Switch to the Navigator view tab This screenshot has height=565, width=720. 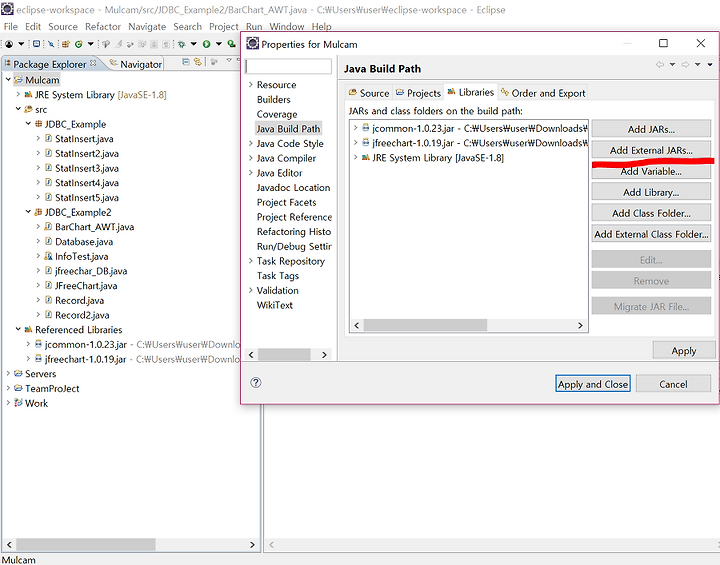(136, 64)
